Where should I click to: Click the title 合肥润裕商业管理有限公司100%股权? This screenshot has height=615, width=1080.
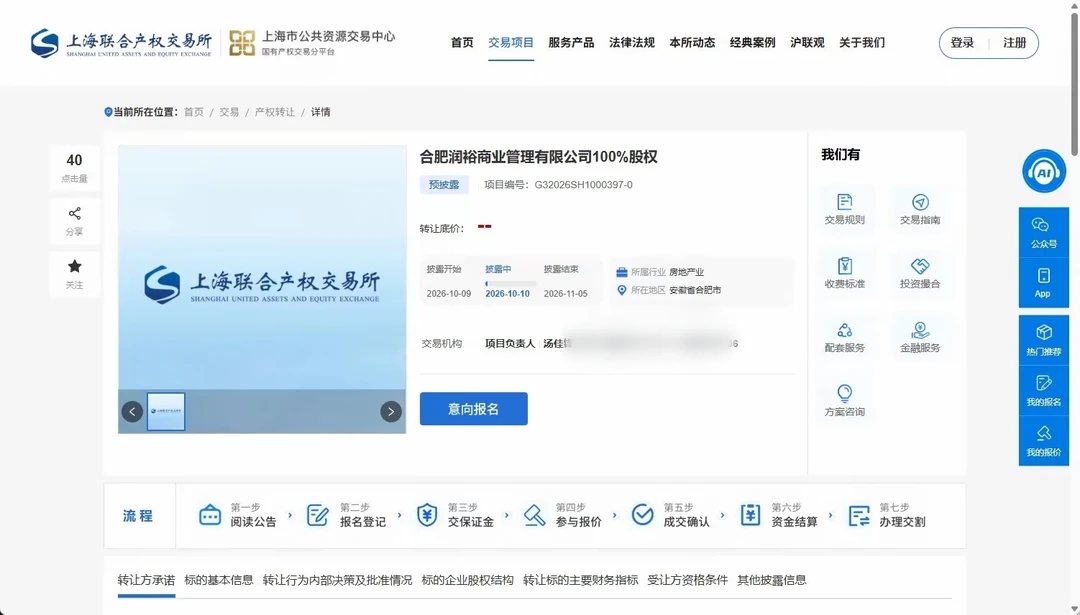pyautogui.click(x=539, y=156)
